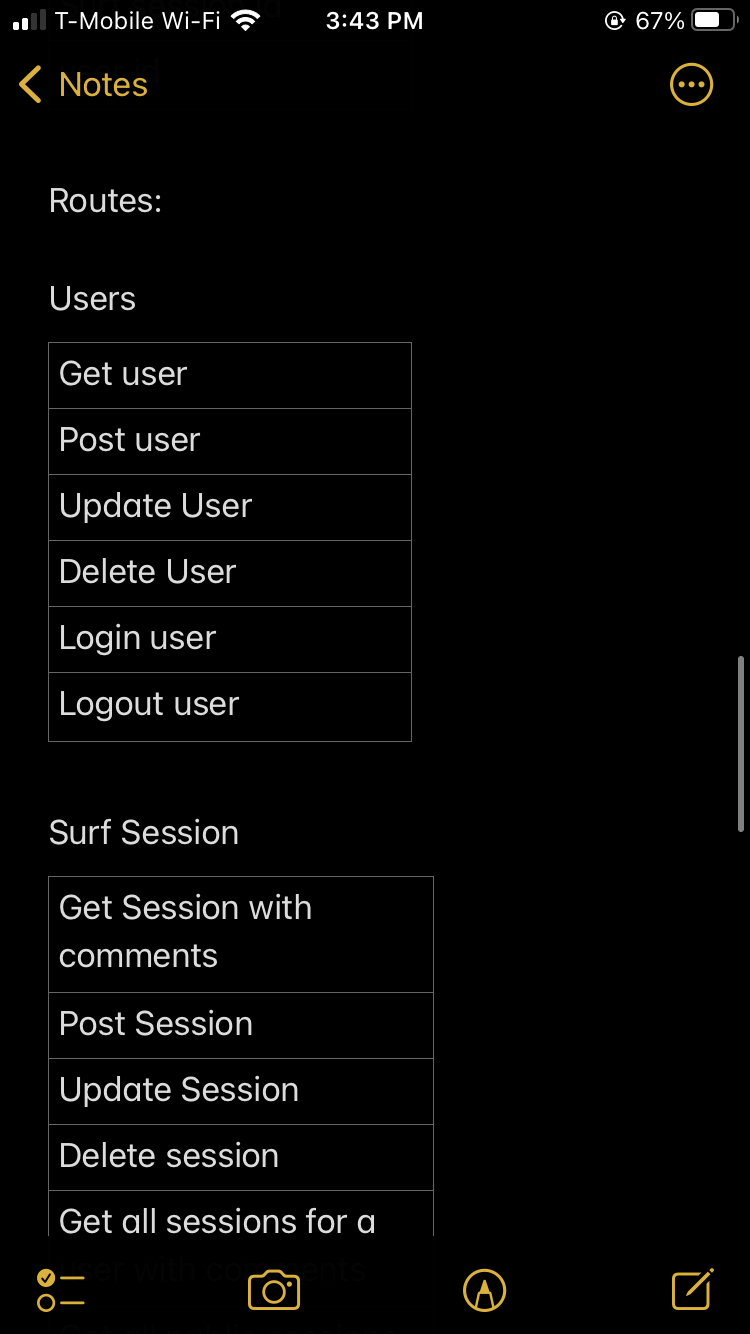Place cursor in 'Update User' cell

[x=230, y=507]
